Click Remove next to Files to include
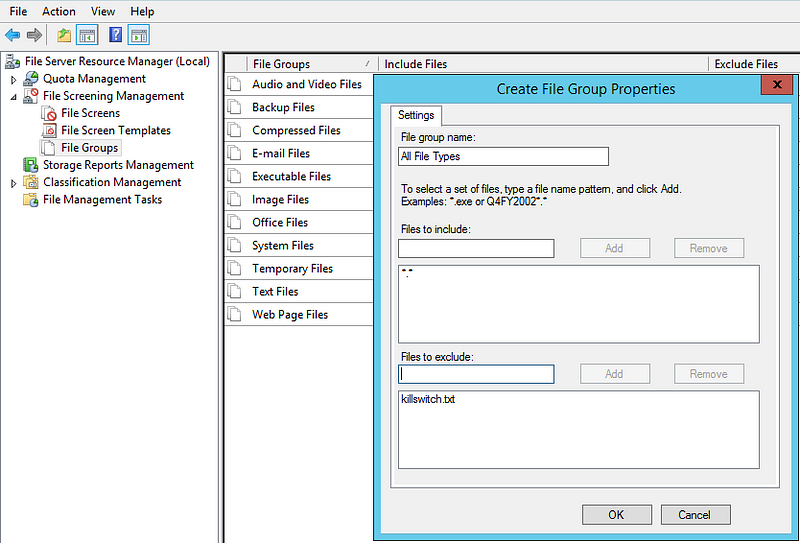The height and width of the screenshot is (543, 800). coord(708,248)
